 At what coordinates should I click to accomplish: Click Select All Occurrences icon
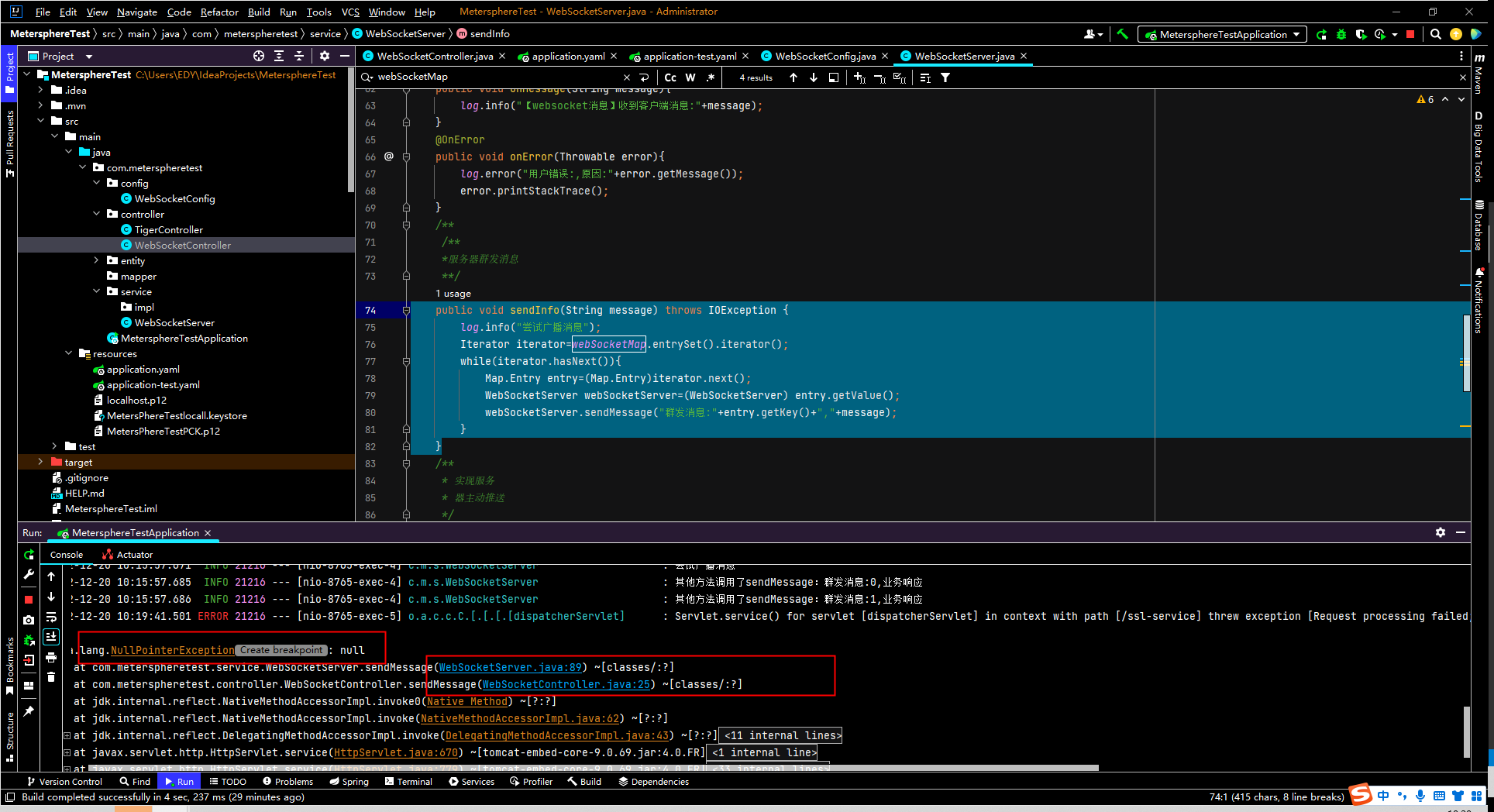(x=900, y=77)
